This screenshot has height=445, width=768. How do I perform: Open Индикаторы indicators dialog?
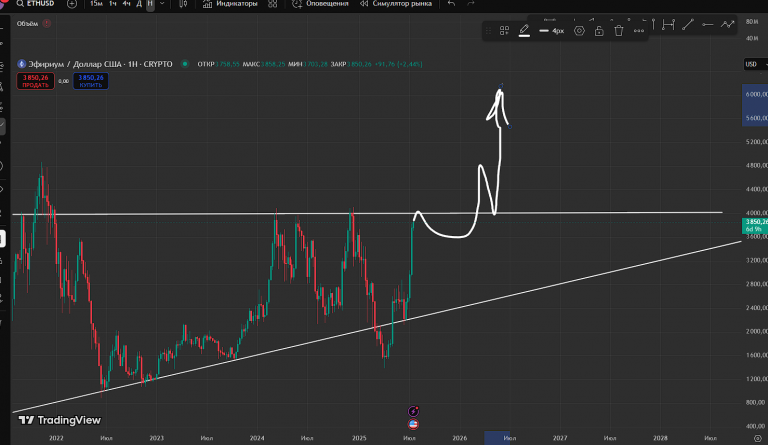click(x=230, y=3)
